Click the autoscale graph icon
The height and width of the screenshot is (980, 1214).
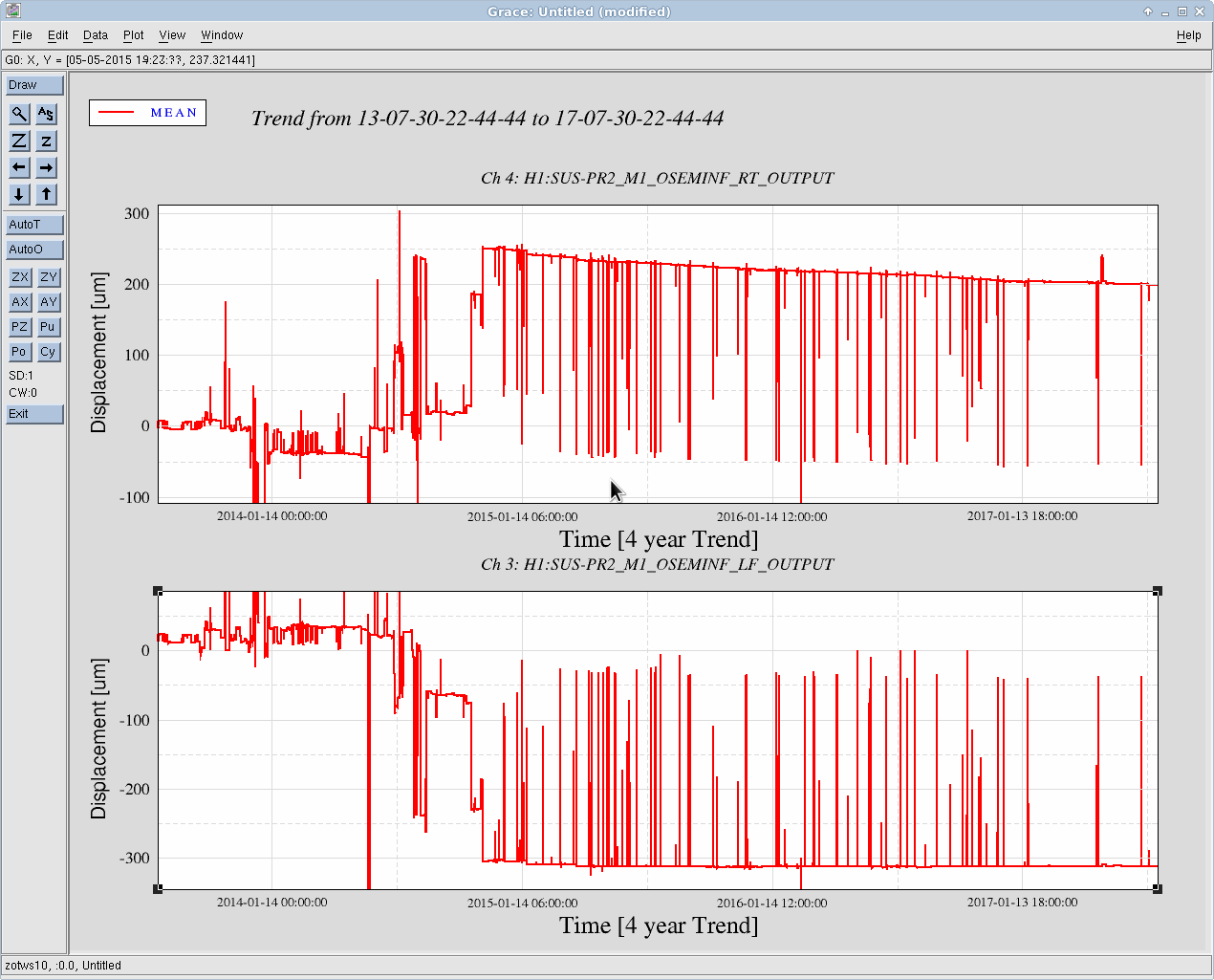tap(46, 114)
